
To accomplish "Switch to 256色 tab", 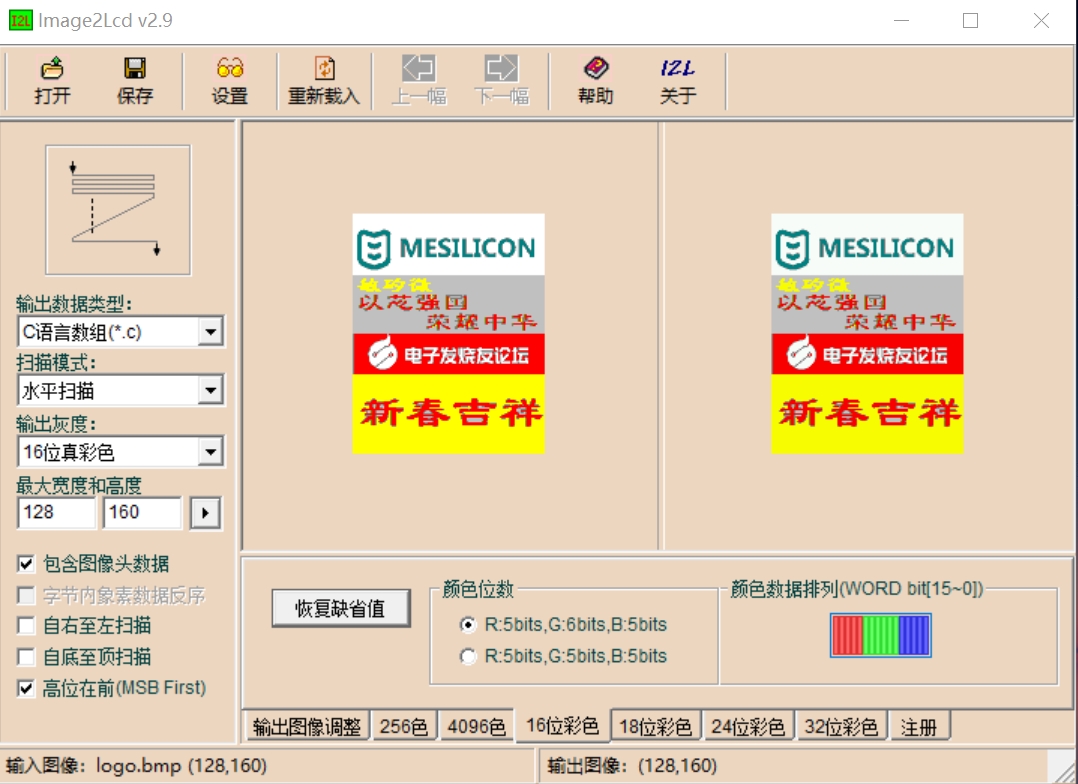I will coord(404,727).
